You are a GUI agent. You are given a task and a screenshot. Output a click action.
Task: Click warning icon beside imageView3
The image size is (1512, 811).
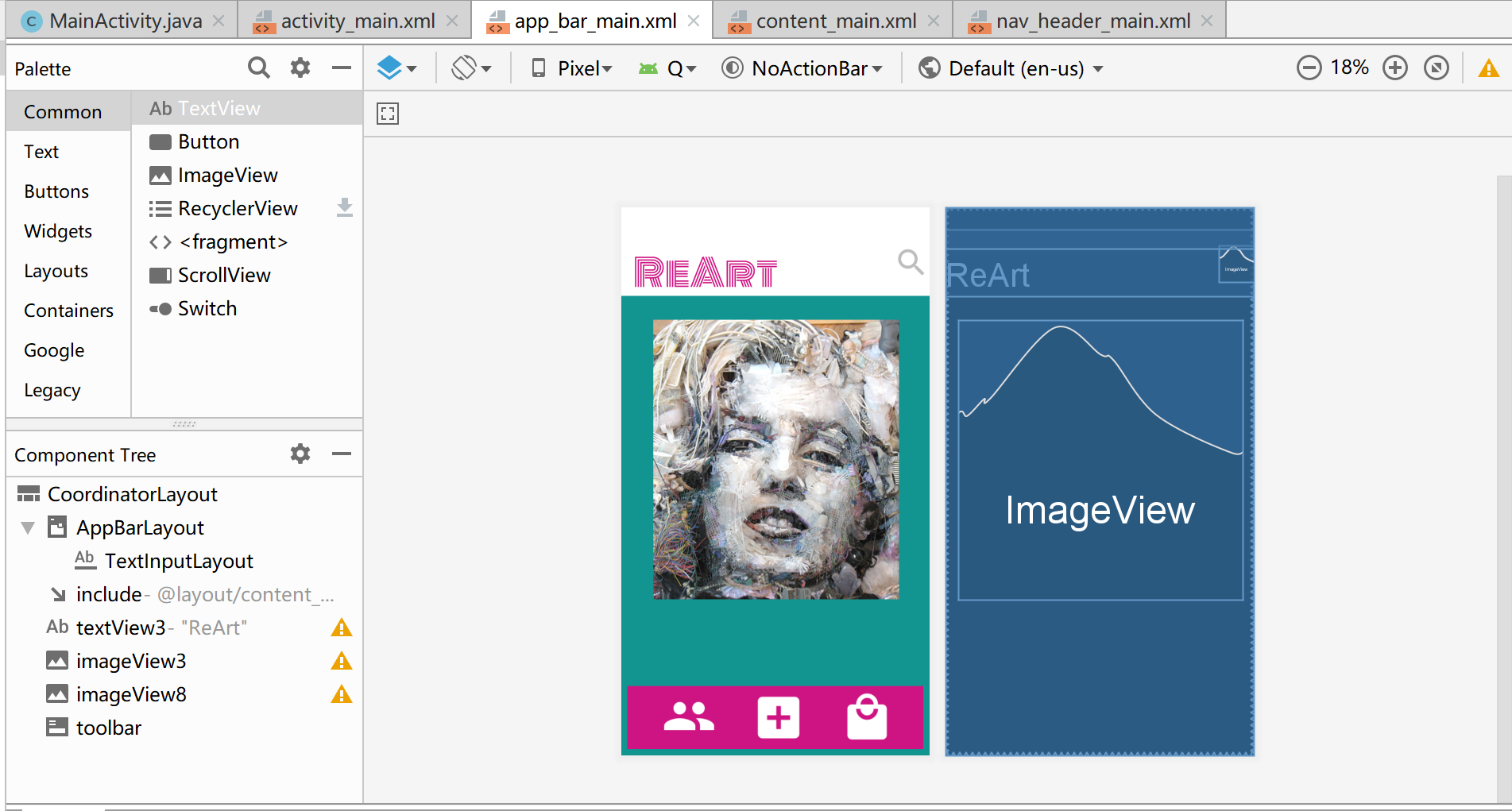pos(342,661)
